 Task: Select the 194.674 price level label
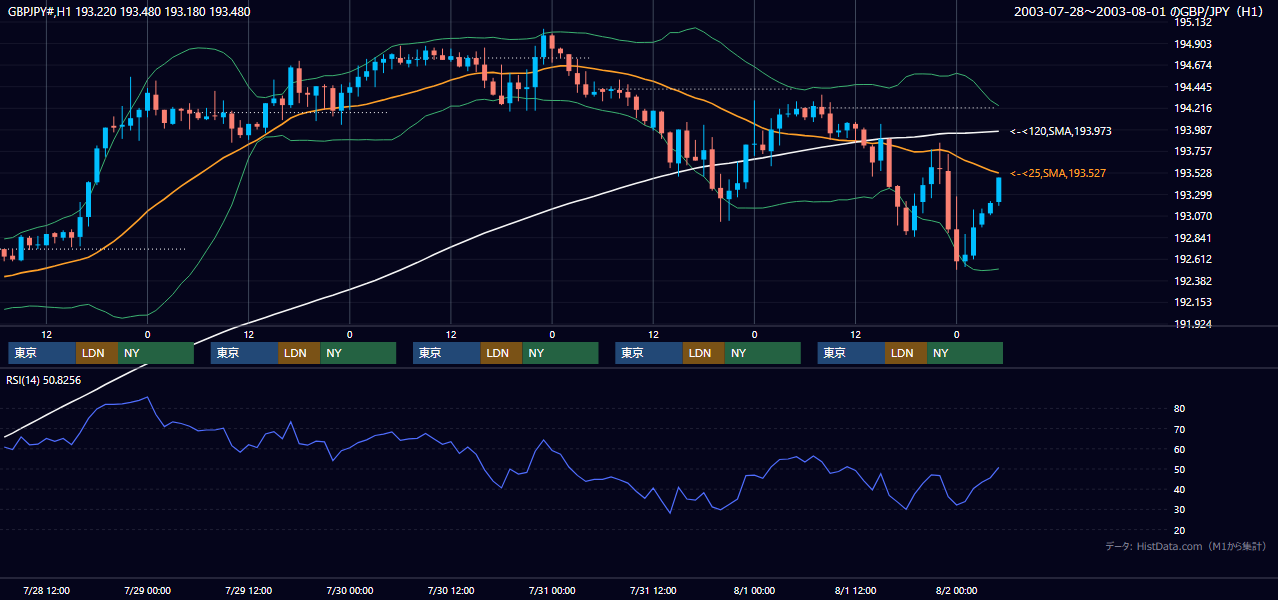[1193, 65]
